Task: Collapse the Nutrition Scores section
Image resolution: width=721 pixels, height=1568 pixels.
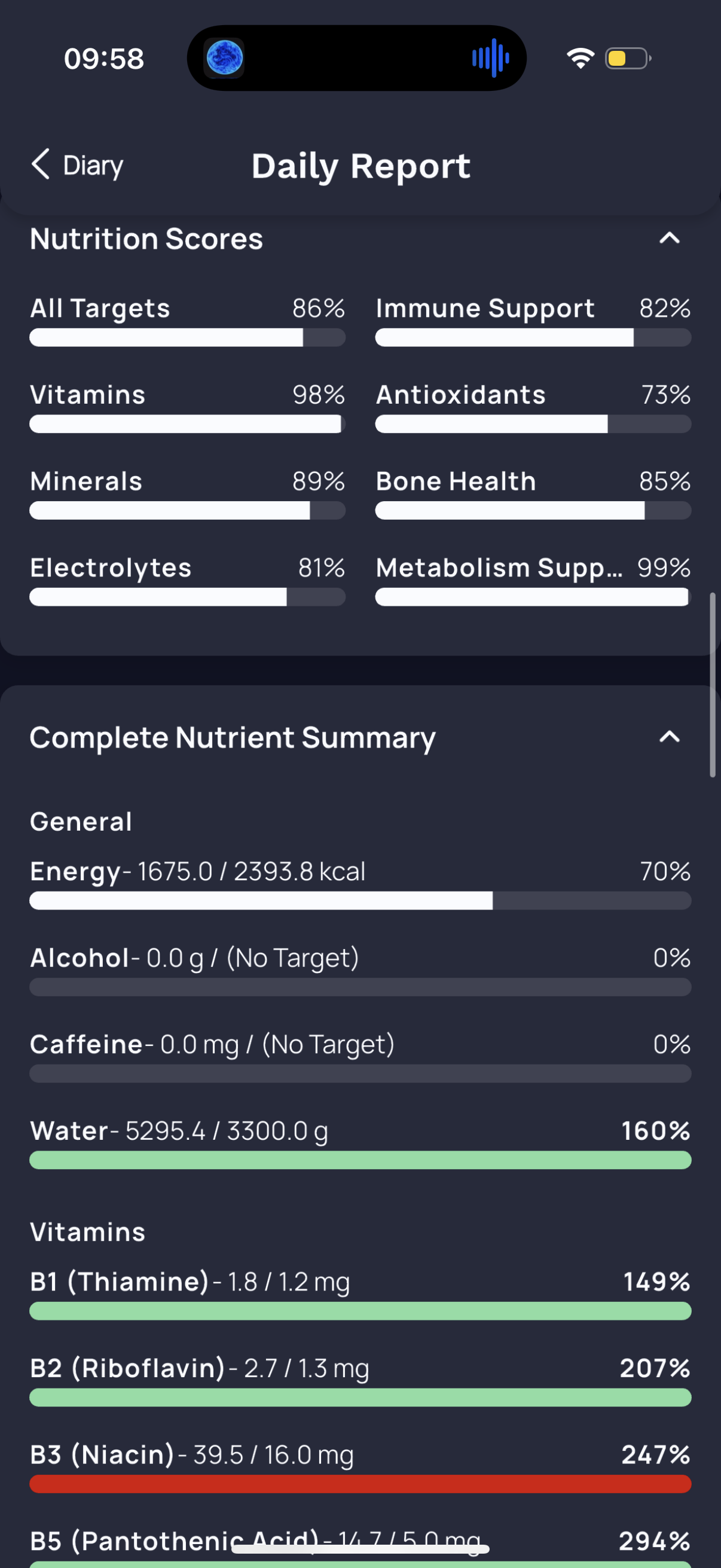Action: tap(669, 239)
